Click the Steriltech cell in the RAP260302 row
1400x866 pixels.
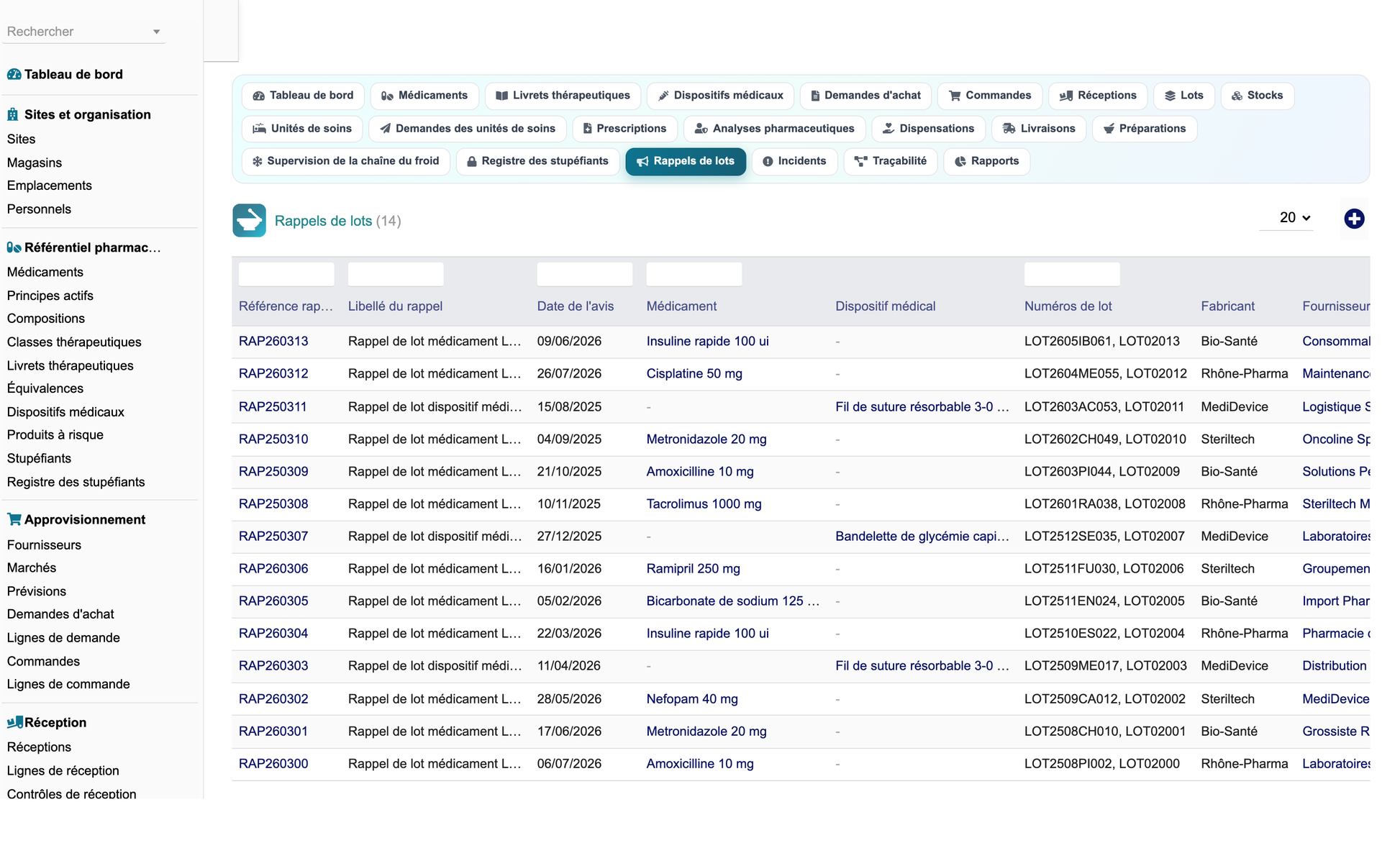[x=1227, y=698]
